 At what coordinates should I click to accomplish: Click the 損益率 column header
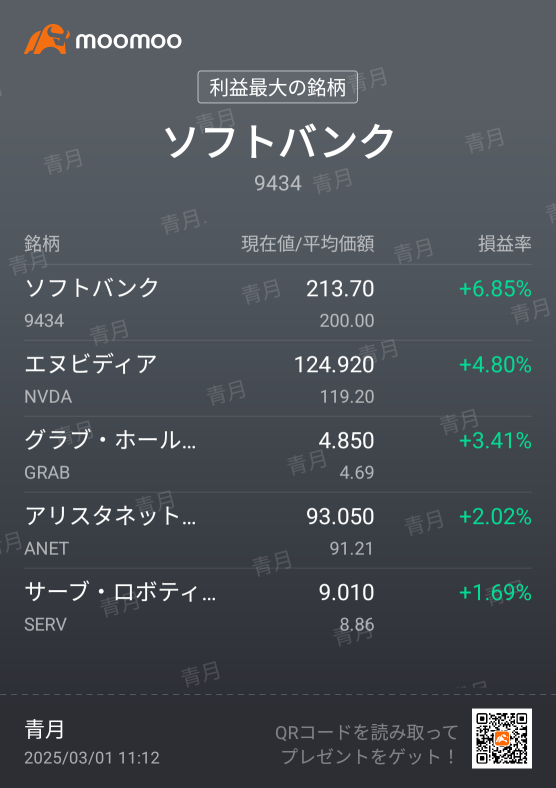(x=505, y=244)
